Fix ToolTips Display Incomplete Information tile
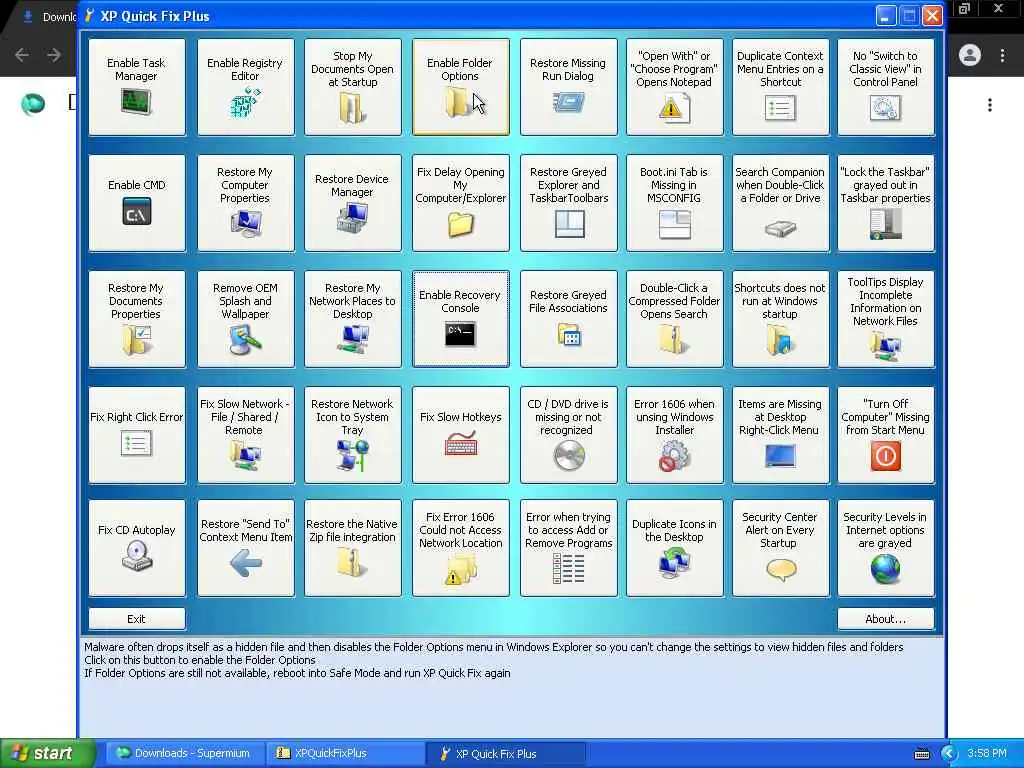1024x768 pixels. click(886, 319)
